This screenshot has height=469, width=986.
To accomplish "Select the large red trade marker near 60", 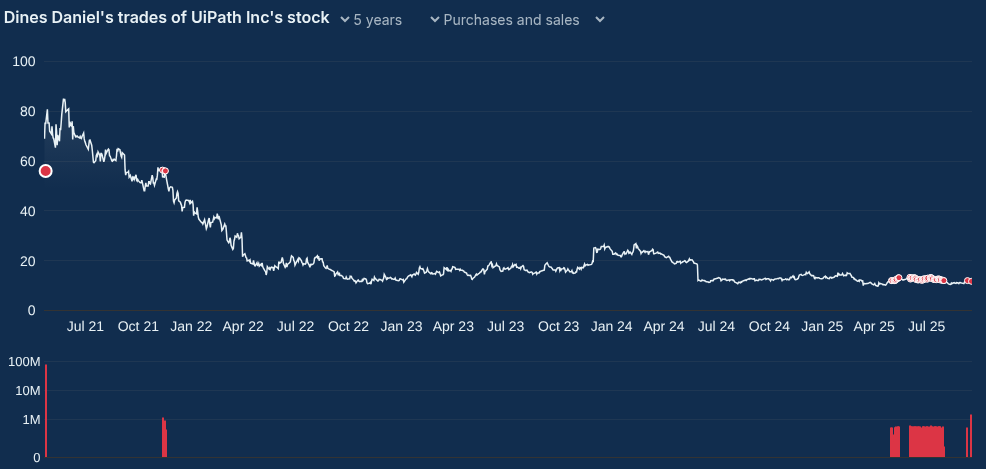I will pos(45,171).
